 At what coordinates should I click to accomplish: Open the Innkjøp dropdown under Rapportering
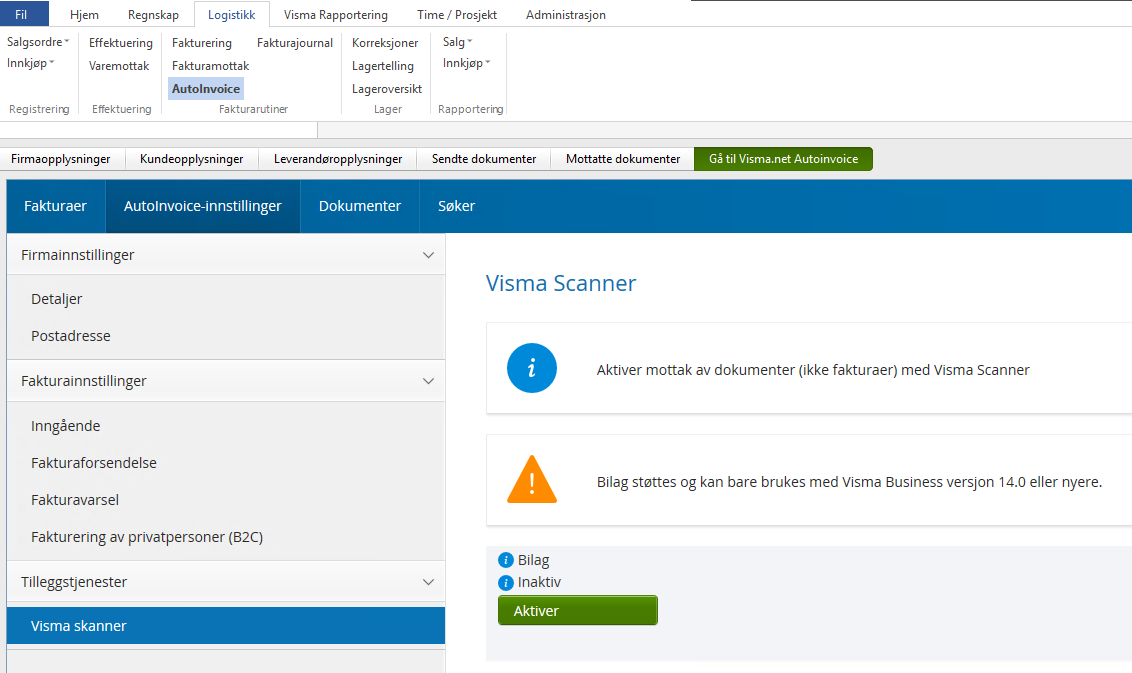pyautogui.click(x=466, y=63)
